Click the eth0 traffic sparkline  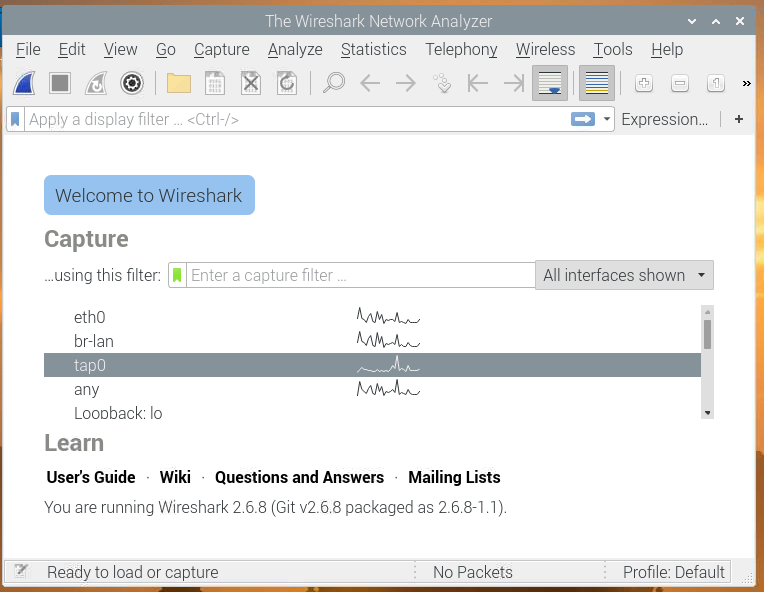pyautogui.click(x=388, y=316)
